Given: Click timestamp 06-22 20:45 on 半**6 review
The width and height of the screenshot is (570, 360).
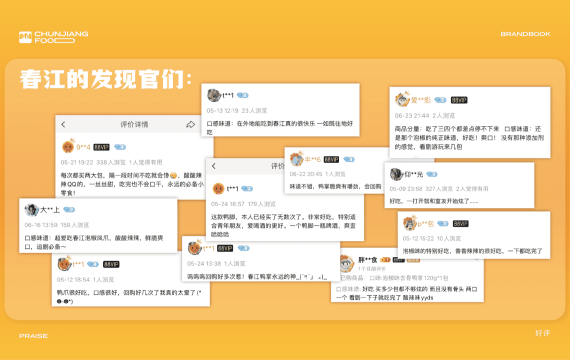Looking at the screenshot, I should pyautogui.click(x=306, y=174).
